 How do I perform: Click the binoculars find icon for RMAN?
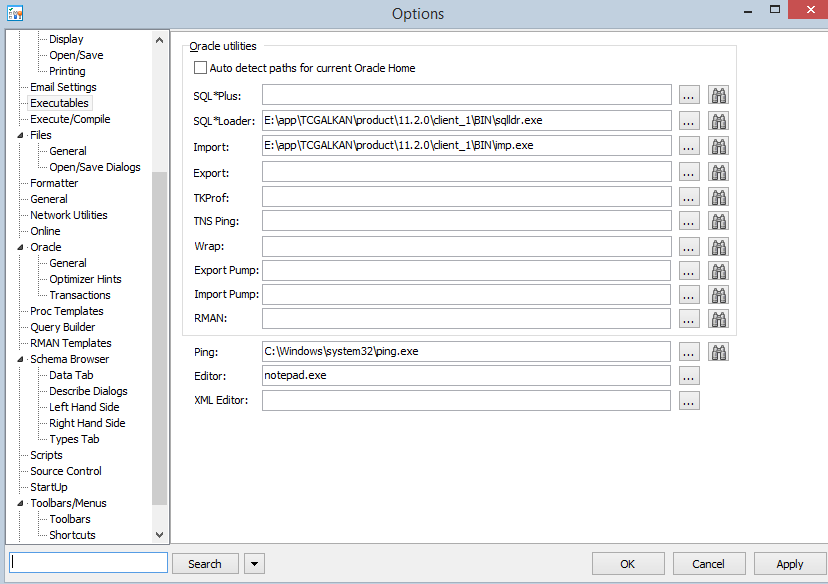[718, 319]
